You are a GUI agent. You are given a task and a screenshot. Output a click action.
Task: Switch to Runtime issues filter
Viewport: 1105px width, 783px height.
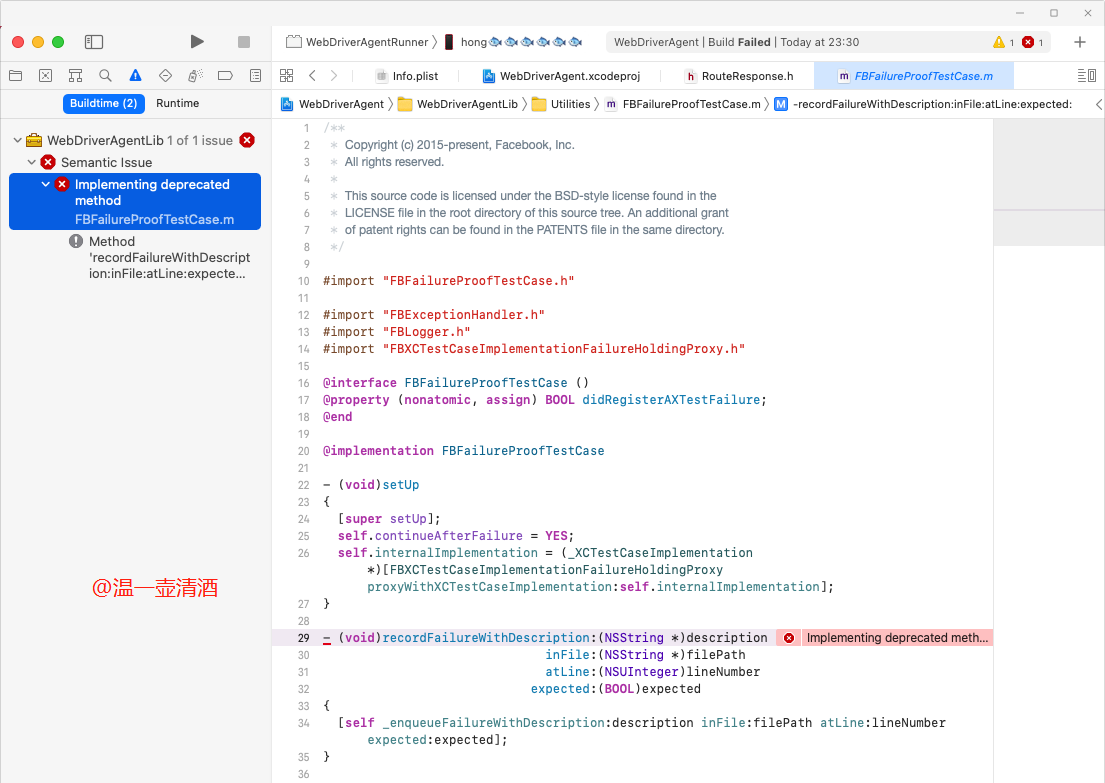(x=178, y=103)
